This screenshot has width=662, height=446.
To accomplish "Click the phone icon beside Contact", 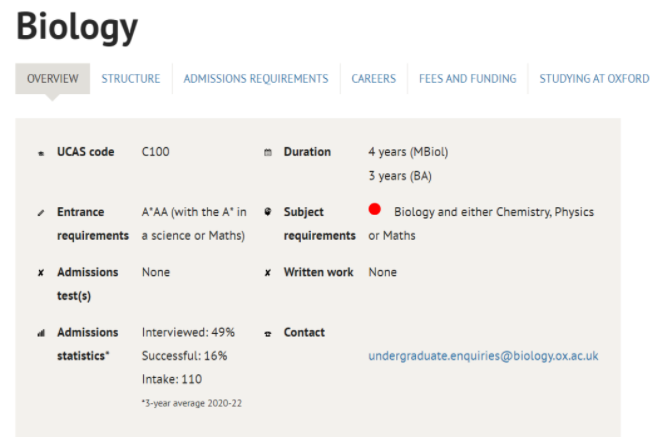I will tap(268, 333).
